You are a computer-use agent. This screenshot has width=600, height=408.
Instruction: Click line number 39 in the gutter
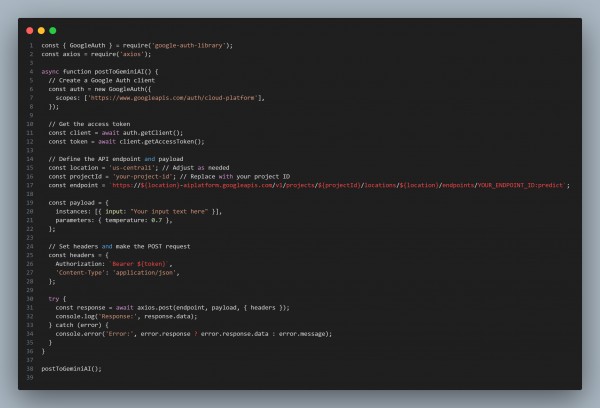(30, 378)
